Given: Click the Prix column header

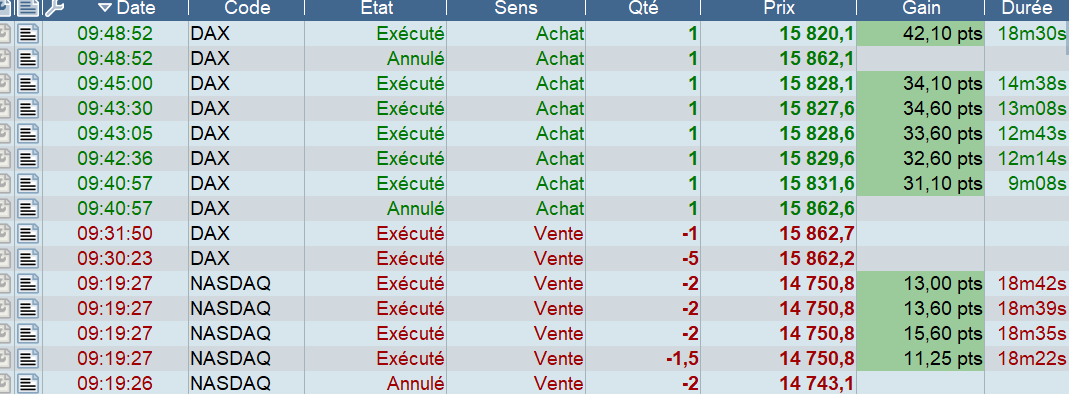Looking at the screenshot, I should [x=779, y=8].
